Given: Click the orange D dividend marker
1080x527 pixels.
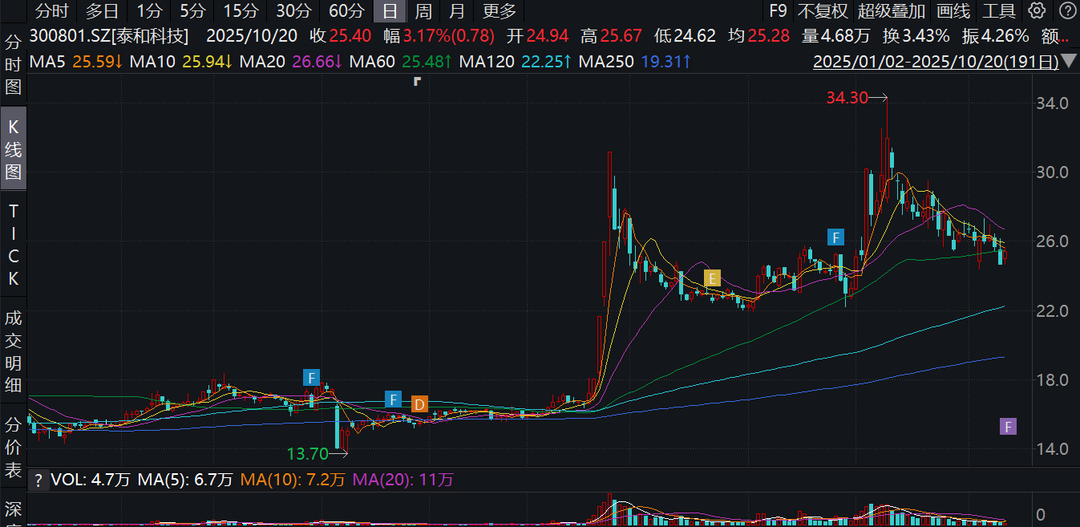Looking at the screenshot, I should click(x=420, y=404).
